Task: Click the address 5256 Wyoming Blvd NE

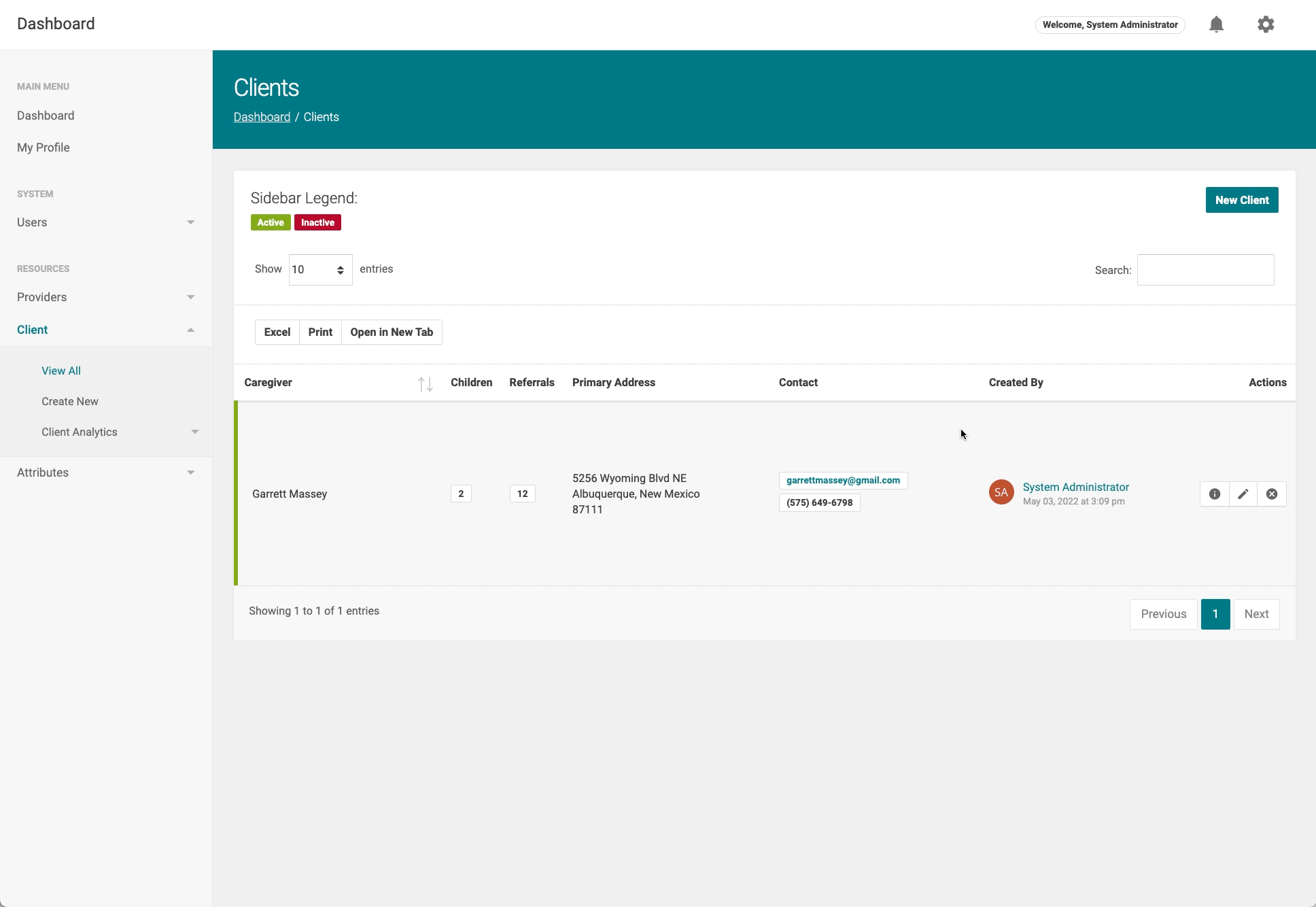Action: pos(629,478)
